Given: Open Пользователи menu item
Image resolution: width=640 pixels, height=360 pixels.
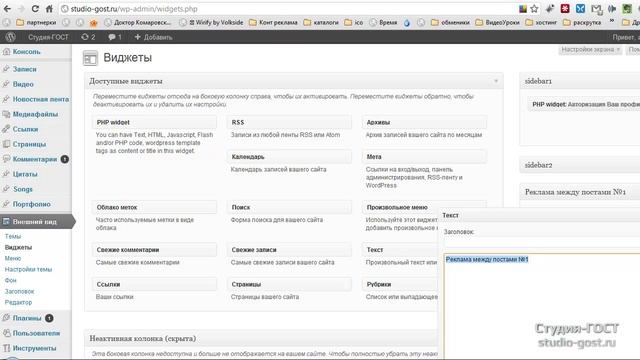Looking at the screenshot, I should click(36, 333).
